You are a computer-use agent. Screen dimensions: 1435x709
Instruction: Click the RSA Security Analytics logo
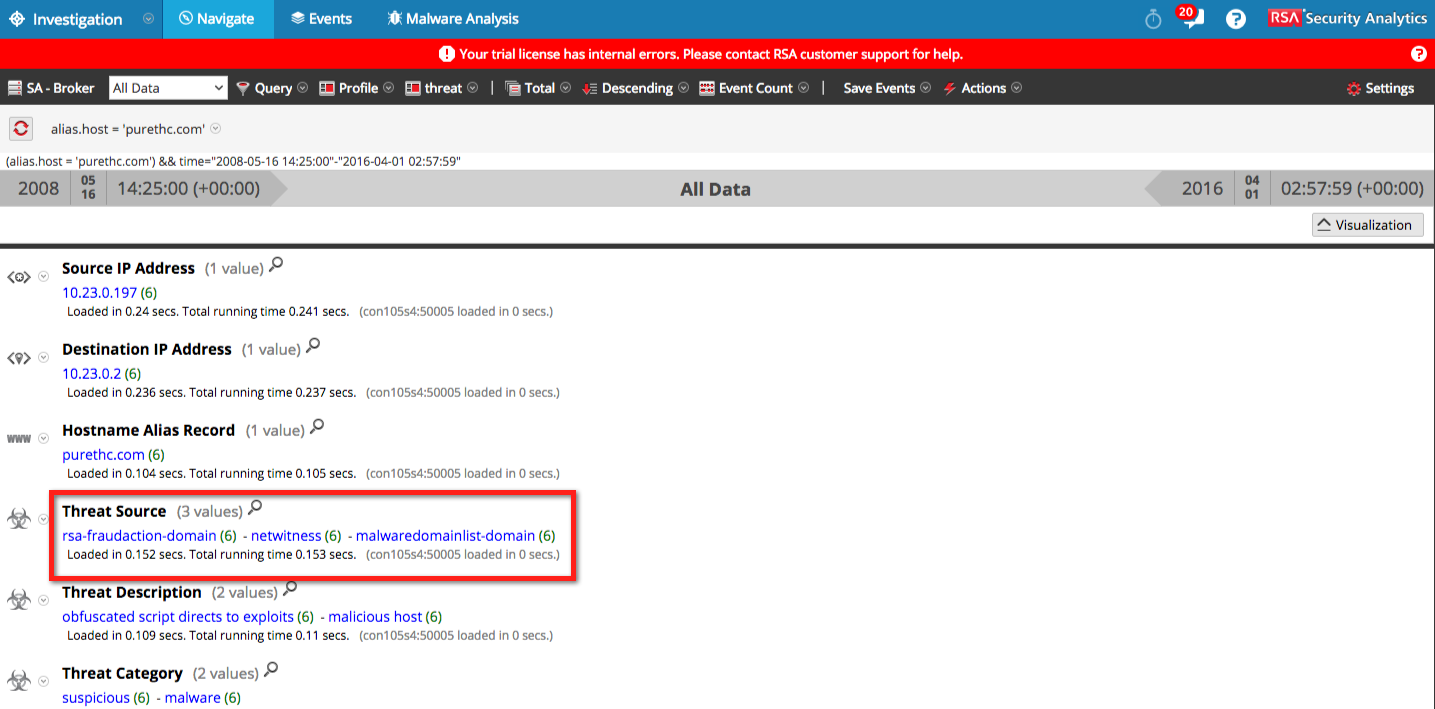pyautogui.click(x=1347, y=18)
